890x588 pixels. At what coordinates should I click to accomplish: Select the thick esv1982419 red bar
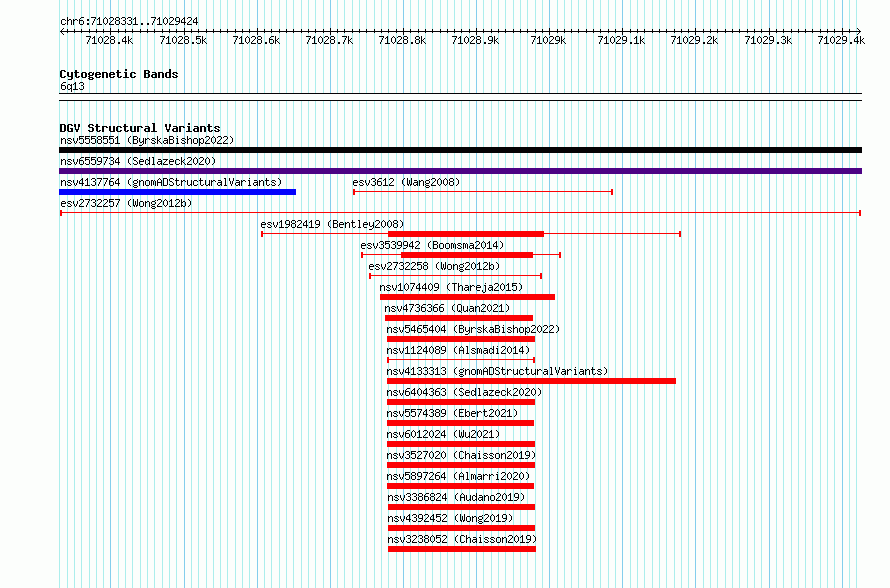click(466, 234)
